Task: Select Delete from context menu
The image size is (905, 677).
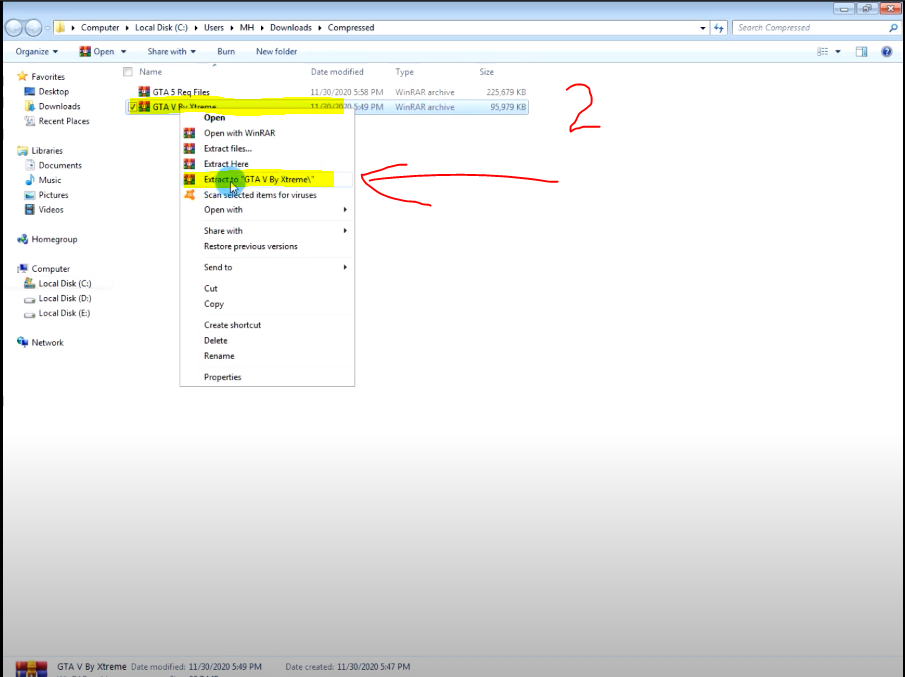Action: pyautogui.click(x=215, y=341)
